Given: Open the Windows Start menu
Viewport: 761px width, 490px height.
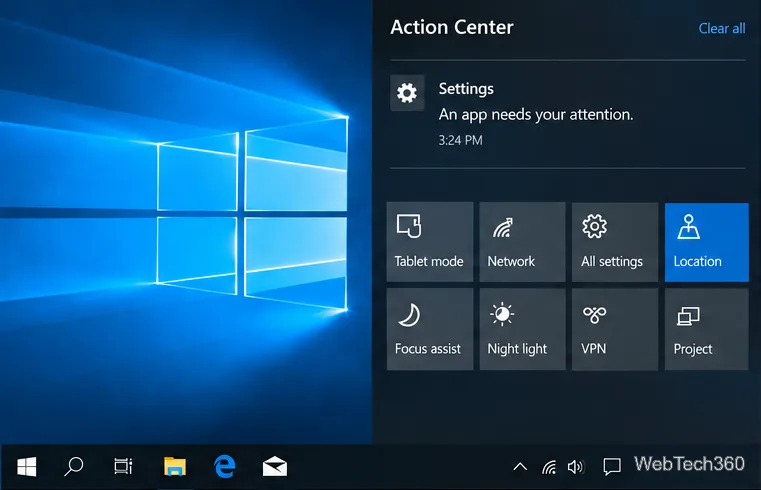Looking at the screenshot, I should pyautogui.click(x=27, y=467).
